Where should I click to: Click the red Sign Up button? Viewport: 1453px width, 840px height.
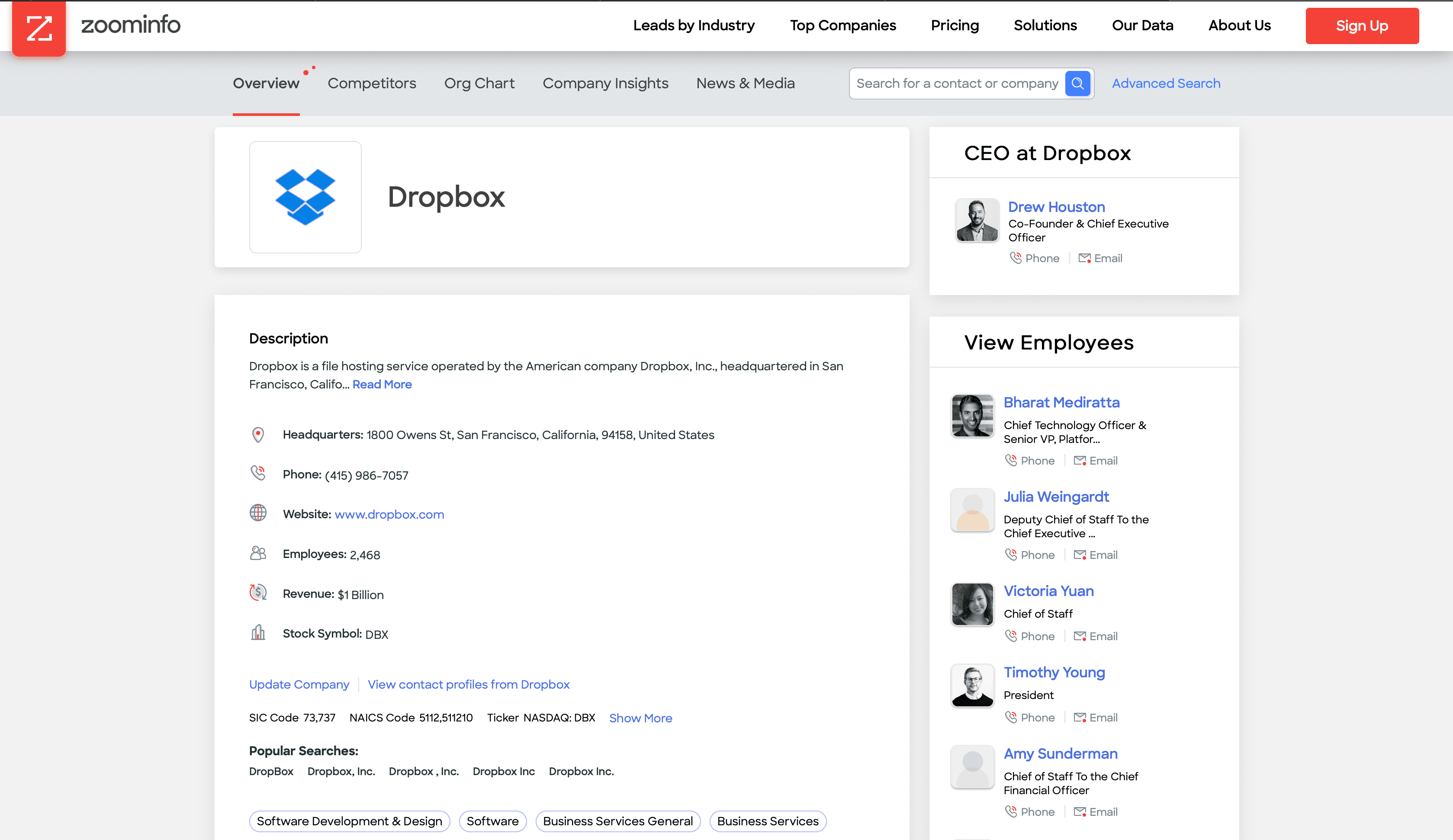click(1362, 26)
